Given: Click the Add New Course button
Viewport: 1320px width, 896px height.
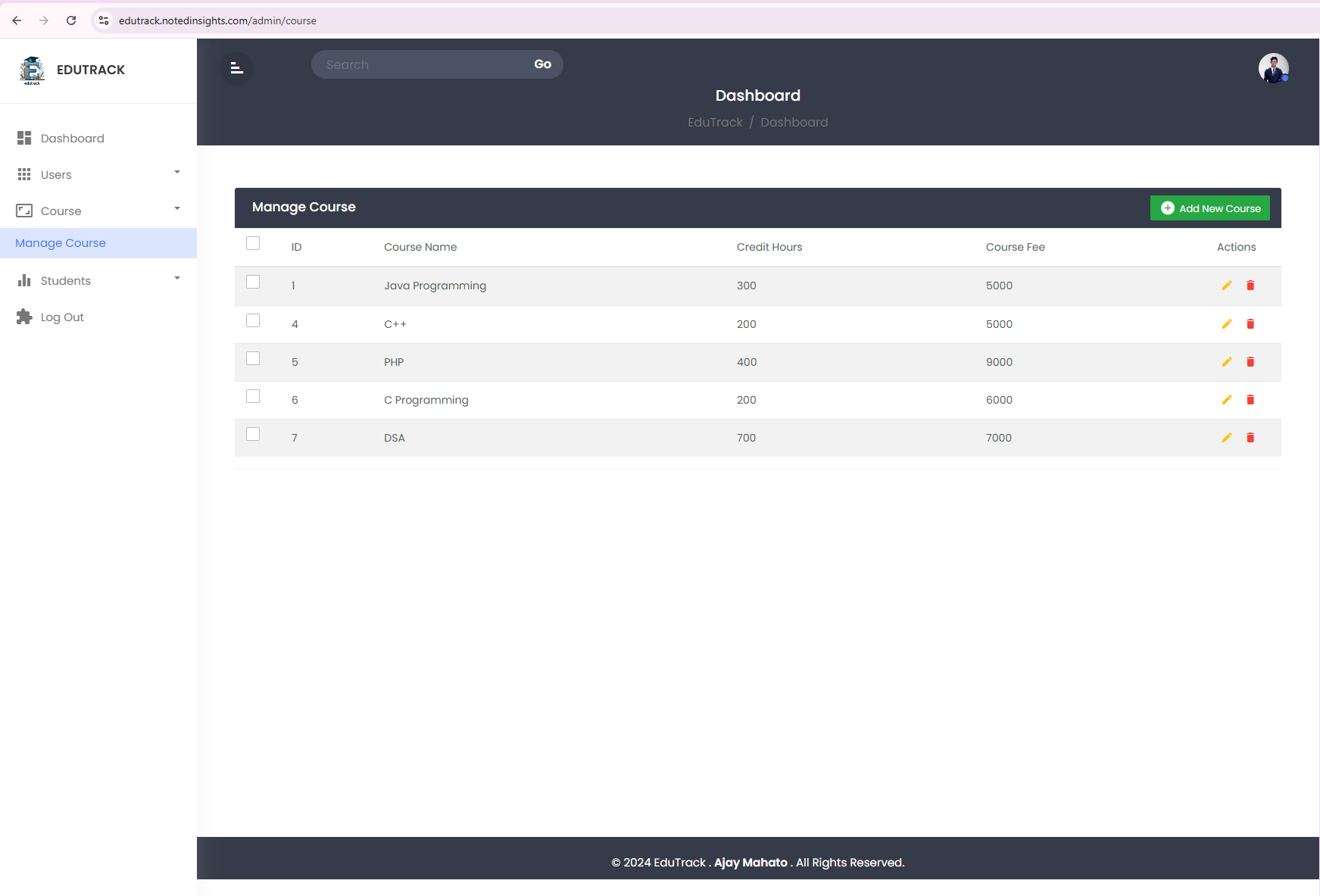Looking at the screenshot, I should point(1209,208).
